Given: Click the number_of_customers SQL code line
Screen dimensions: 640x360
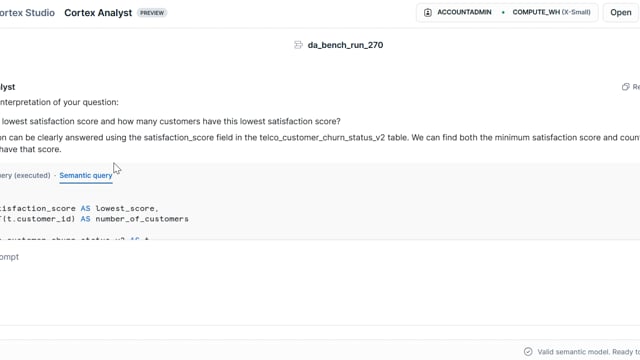Looking at the screenshot, I should point(94,219).
